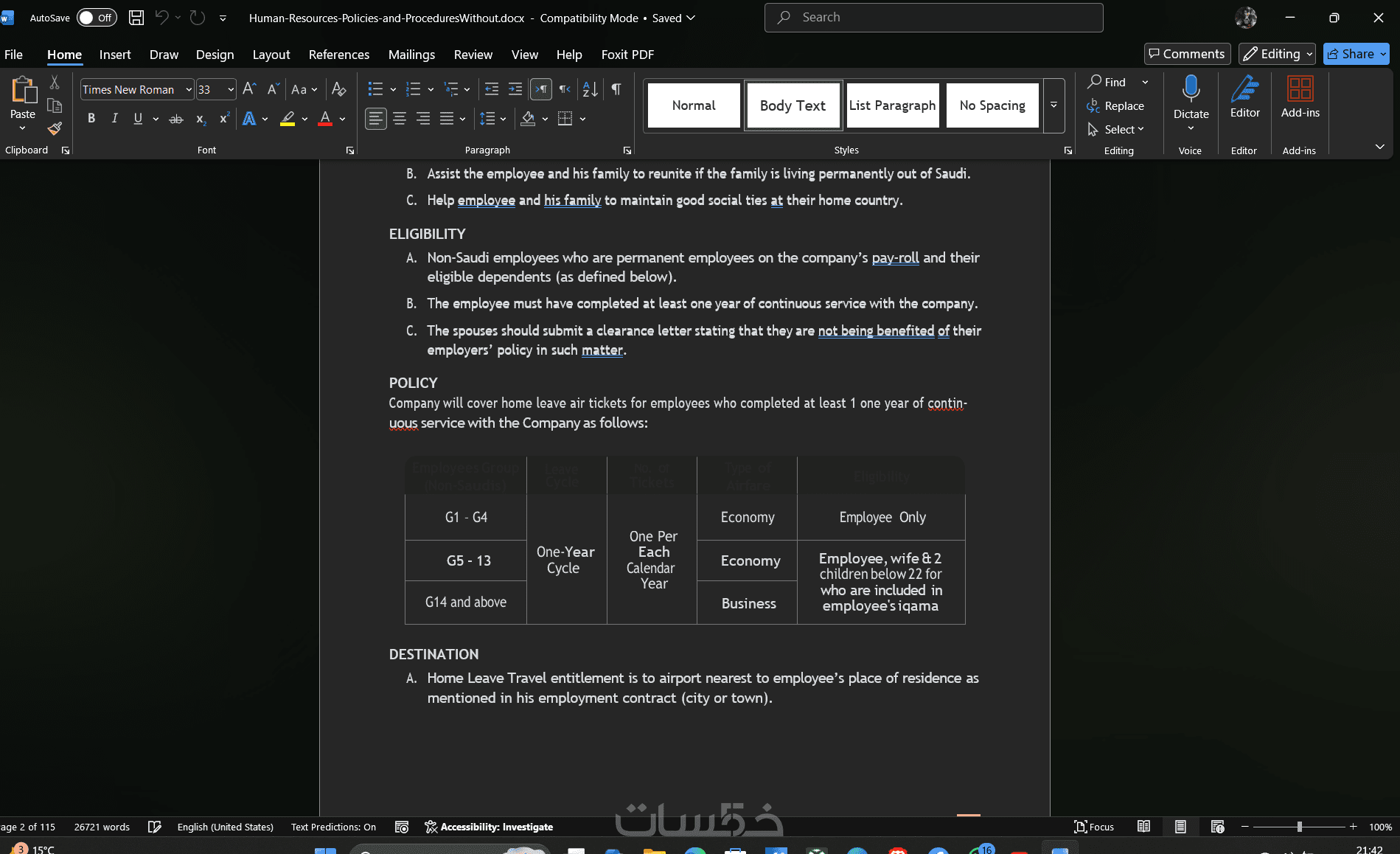This screenshot has width=1400, height=854.
Task: Open spelling and grammar check status icon
Action: 155,827
